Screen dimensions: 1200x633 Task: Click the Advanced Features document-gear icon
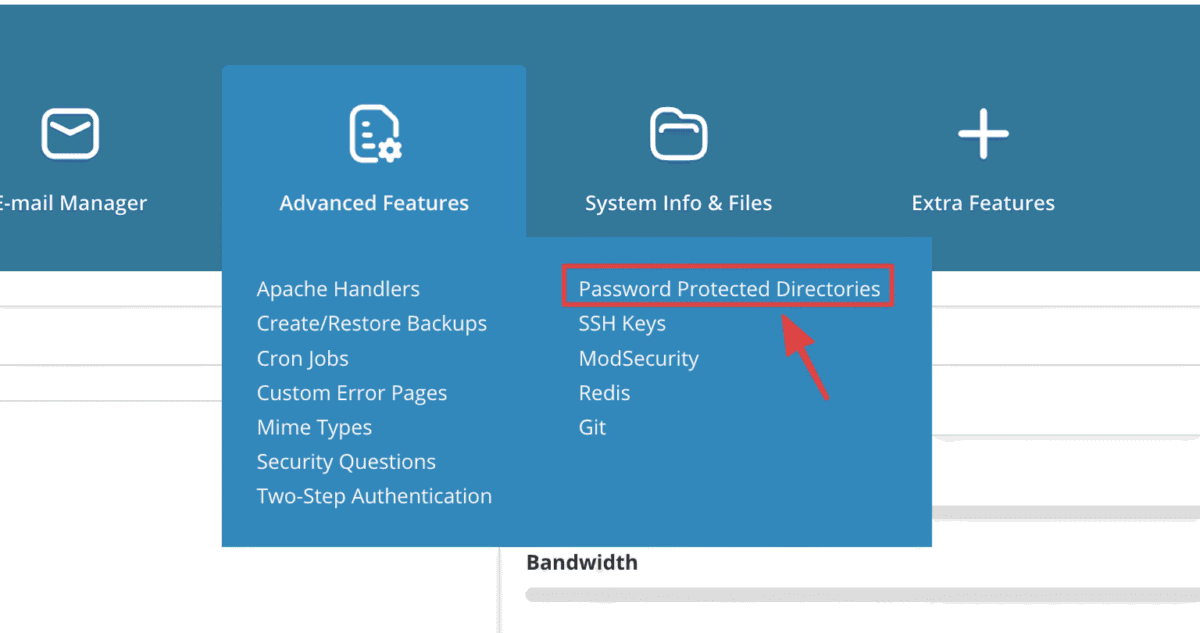coord(375,134)
